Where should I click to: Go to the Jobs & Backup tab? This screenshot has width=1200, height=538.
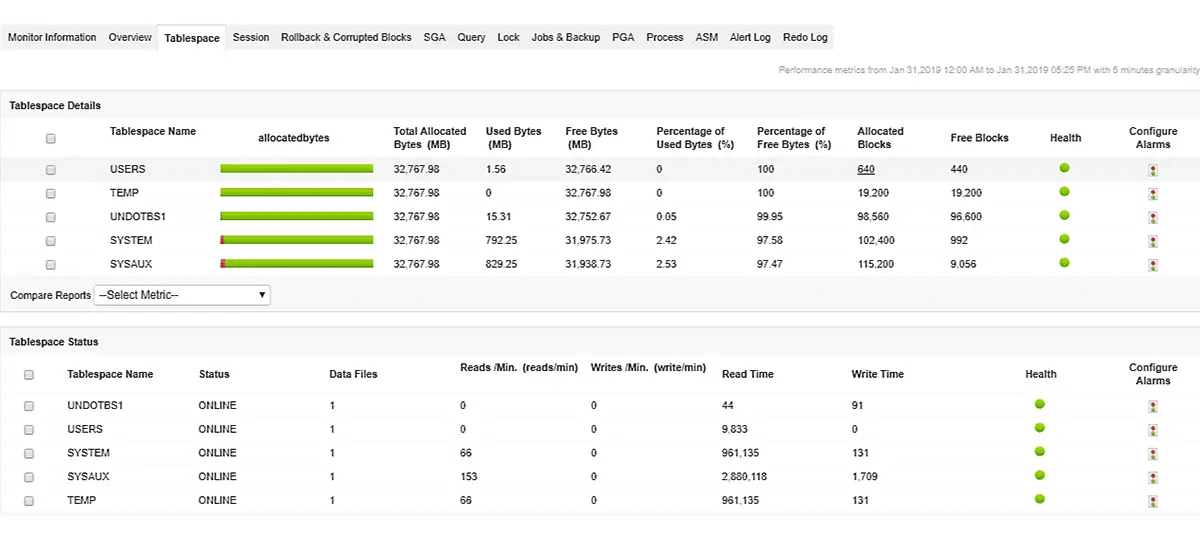click(x=566, y=38)
